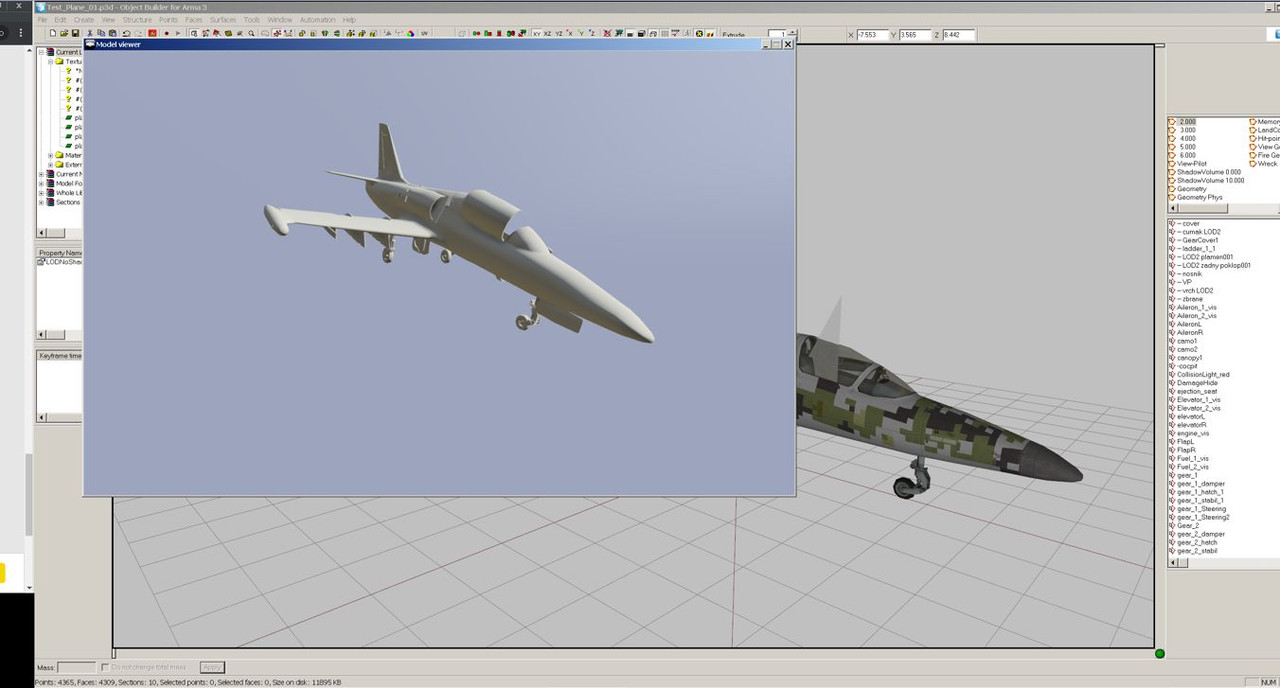Open the Create menu

(x=84, y=20)
